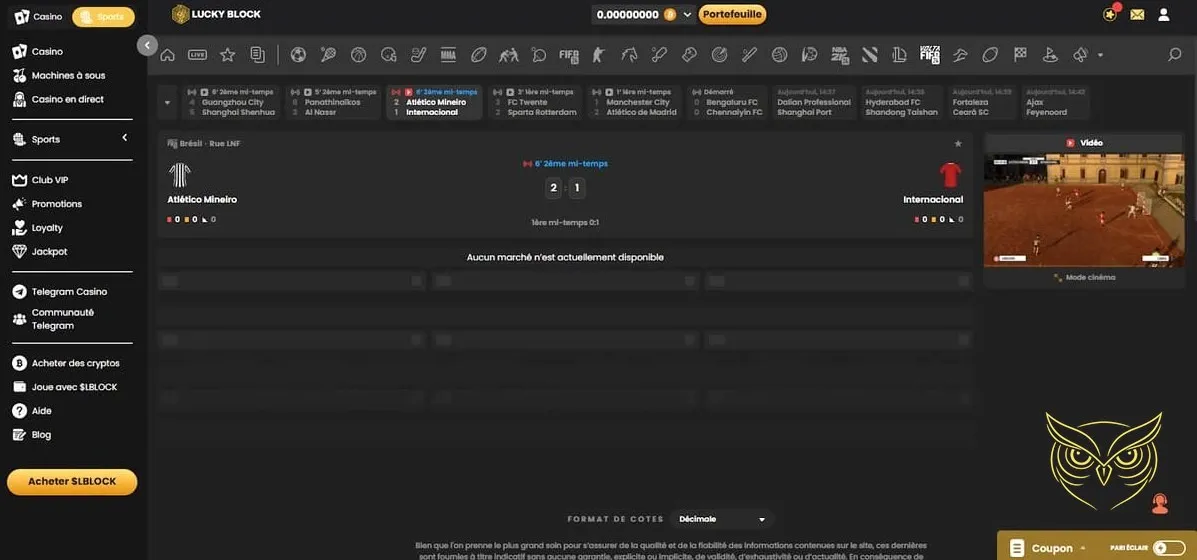The width and height of the screenshot is (1197, 560).
Task: Select the volleyball icon
Action: [x=779, y=55]
